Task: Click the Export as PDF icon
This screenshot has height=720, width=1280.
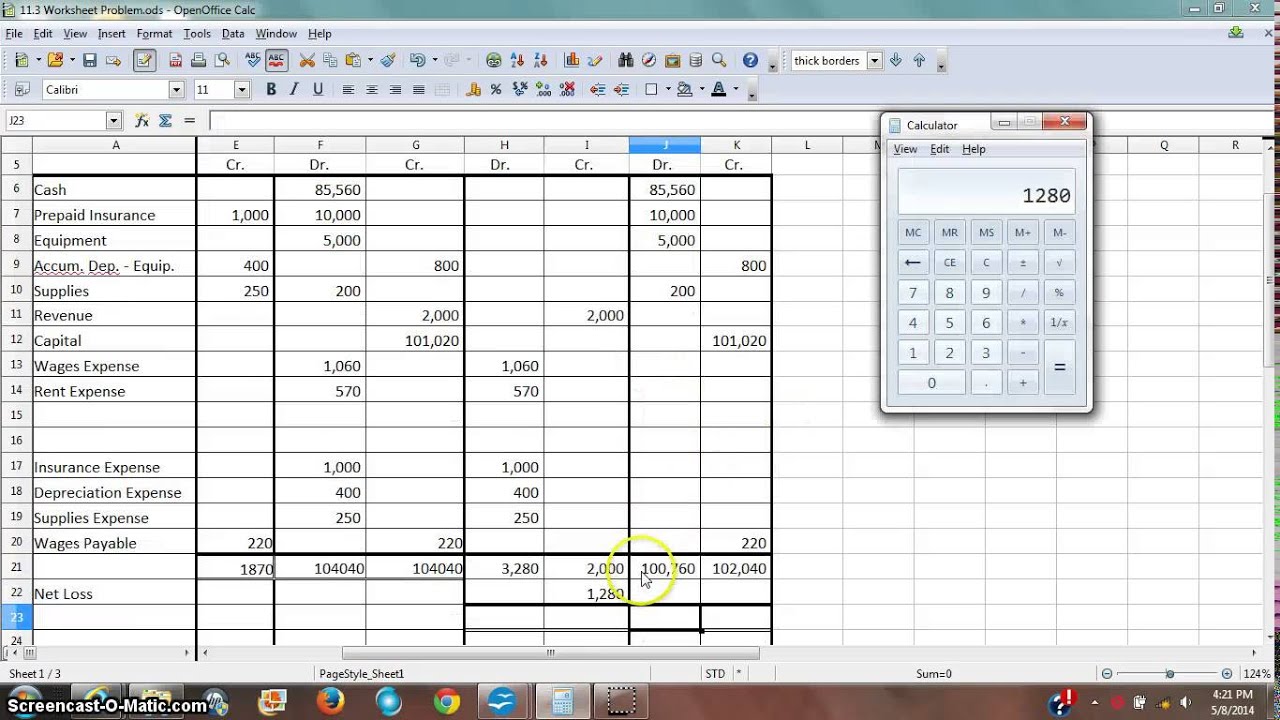Action: pyautogui.click(x=176, y=61)
